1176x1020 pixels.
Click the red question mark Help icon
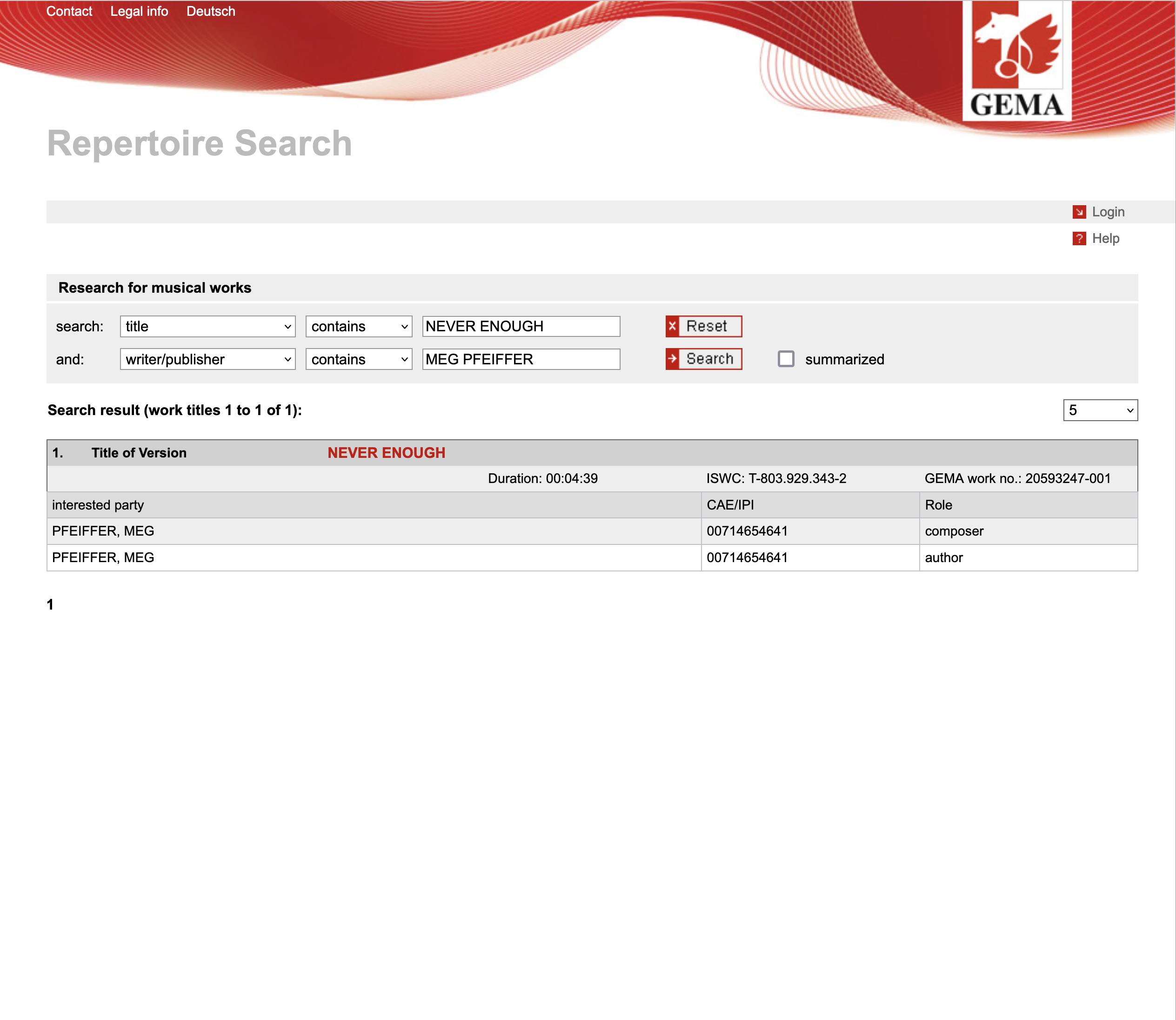coord(1078,239)
